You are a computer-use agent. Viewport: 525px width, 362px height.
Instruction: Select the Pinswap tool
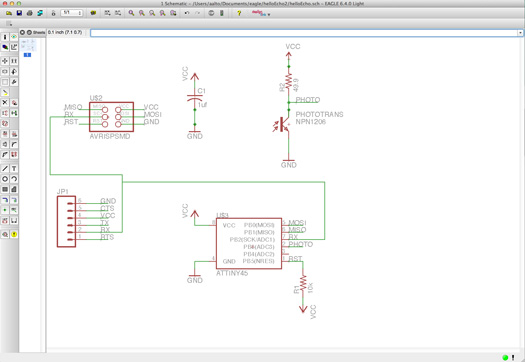click(x=5, y=113)
